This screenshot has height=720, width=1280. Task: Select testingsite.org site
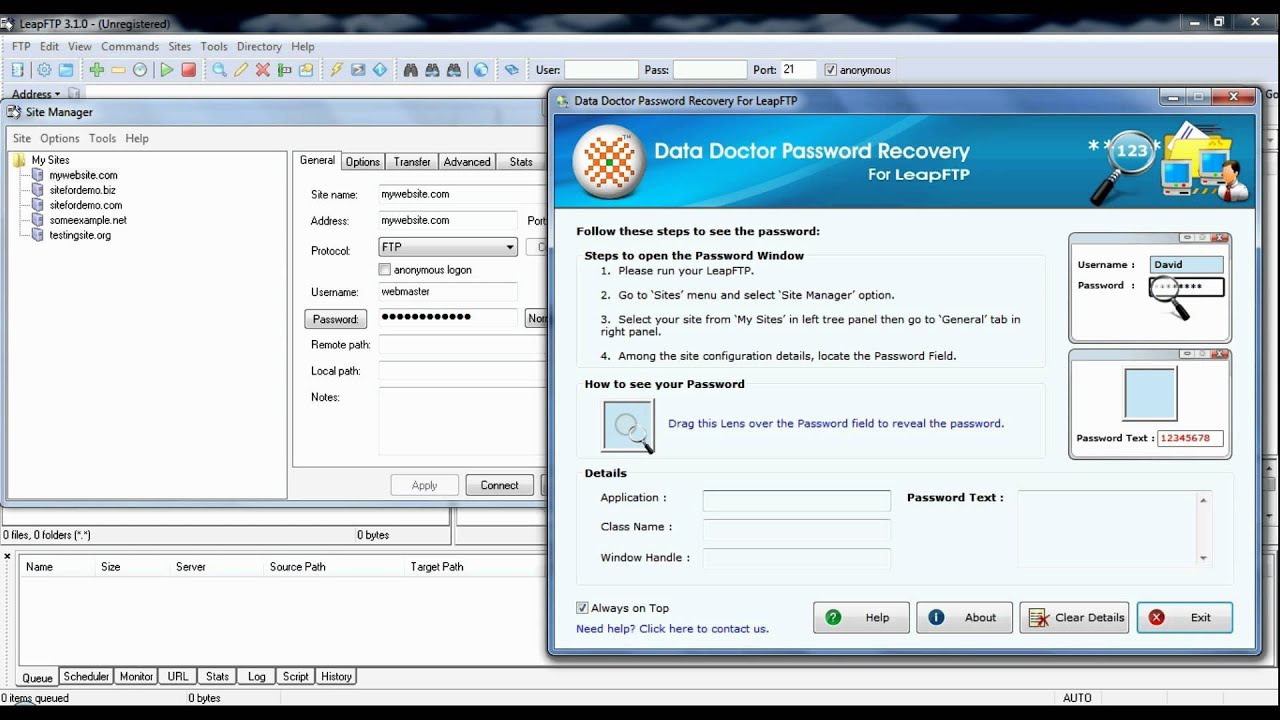click(x=80, y=235)
